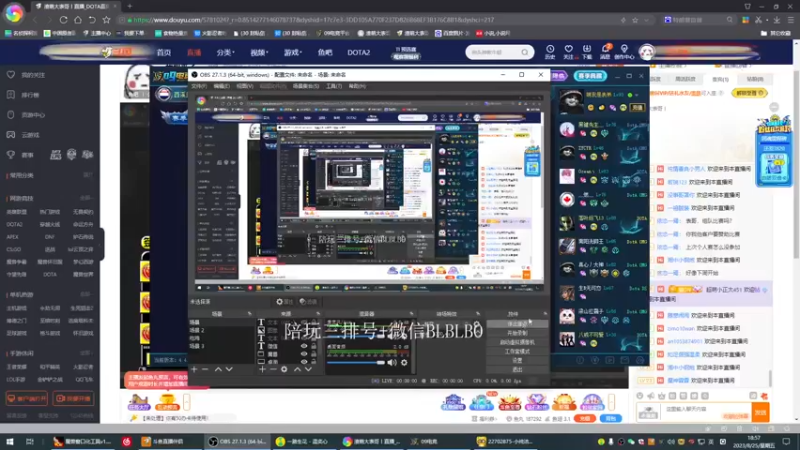Expand the 游戏 dropdown in Douyu navigation
This screenshot has width=800, height=450.
292,52
